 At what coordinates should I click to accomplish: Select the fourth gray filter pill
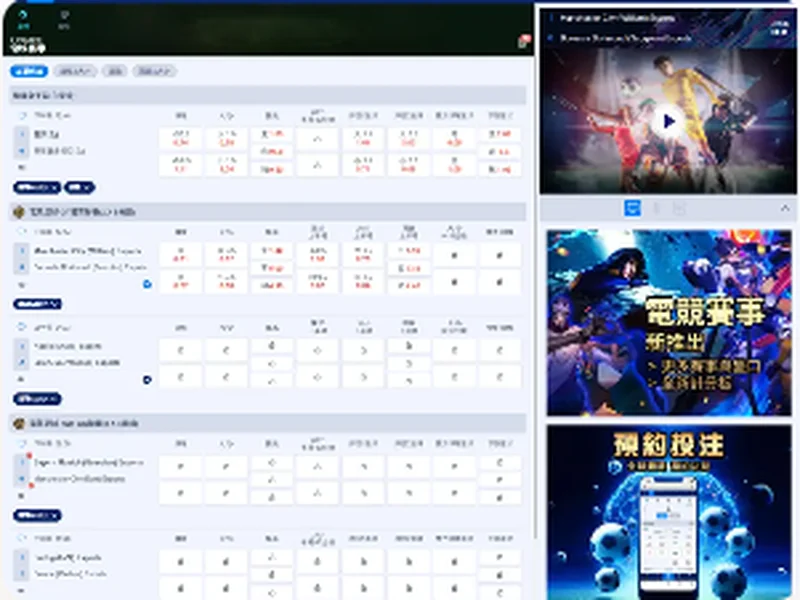coord(155,71)
